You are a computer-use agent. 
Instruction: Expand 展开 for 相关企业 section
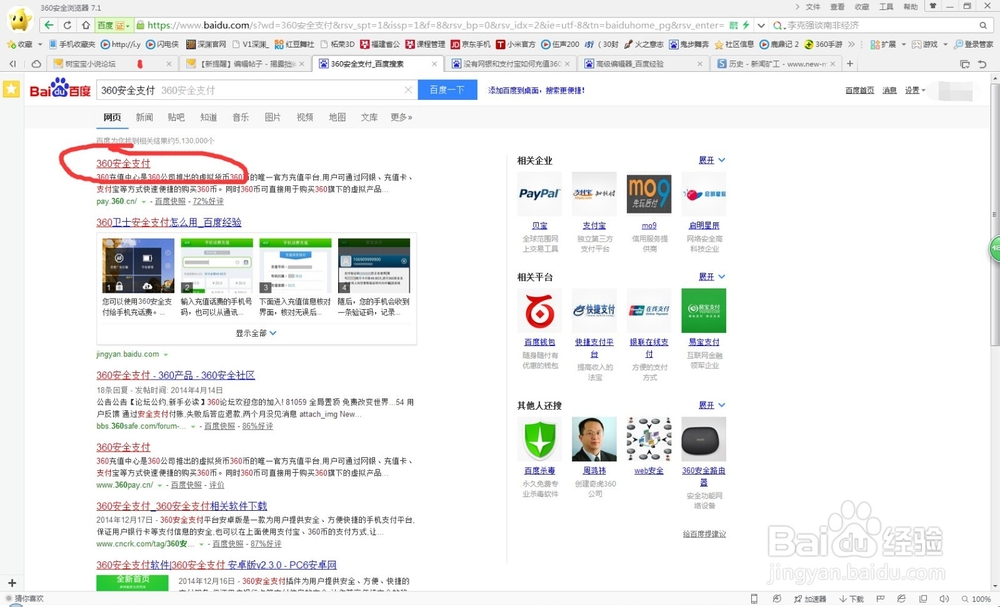712,160
